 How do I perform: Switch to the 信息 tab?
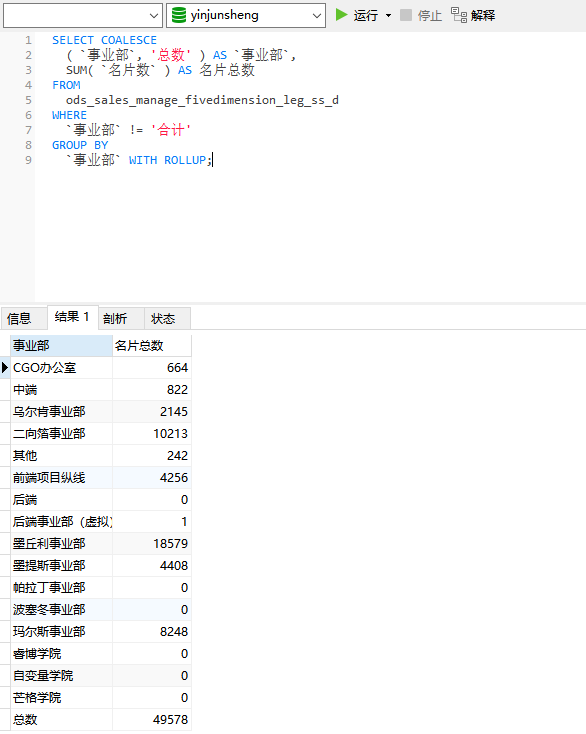pyautogui.click(x=20, y=318)
